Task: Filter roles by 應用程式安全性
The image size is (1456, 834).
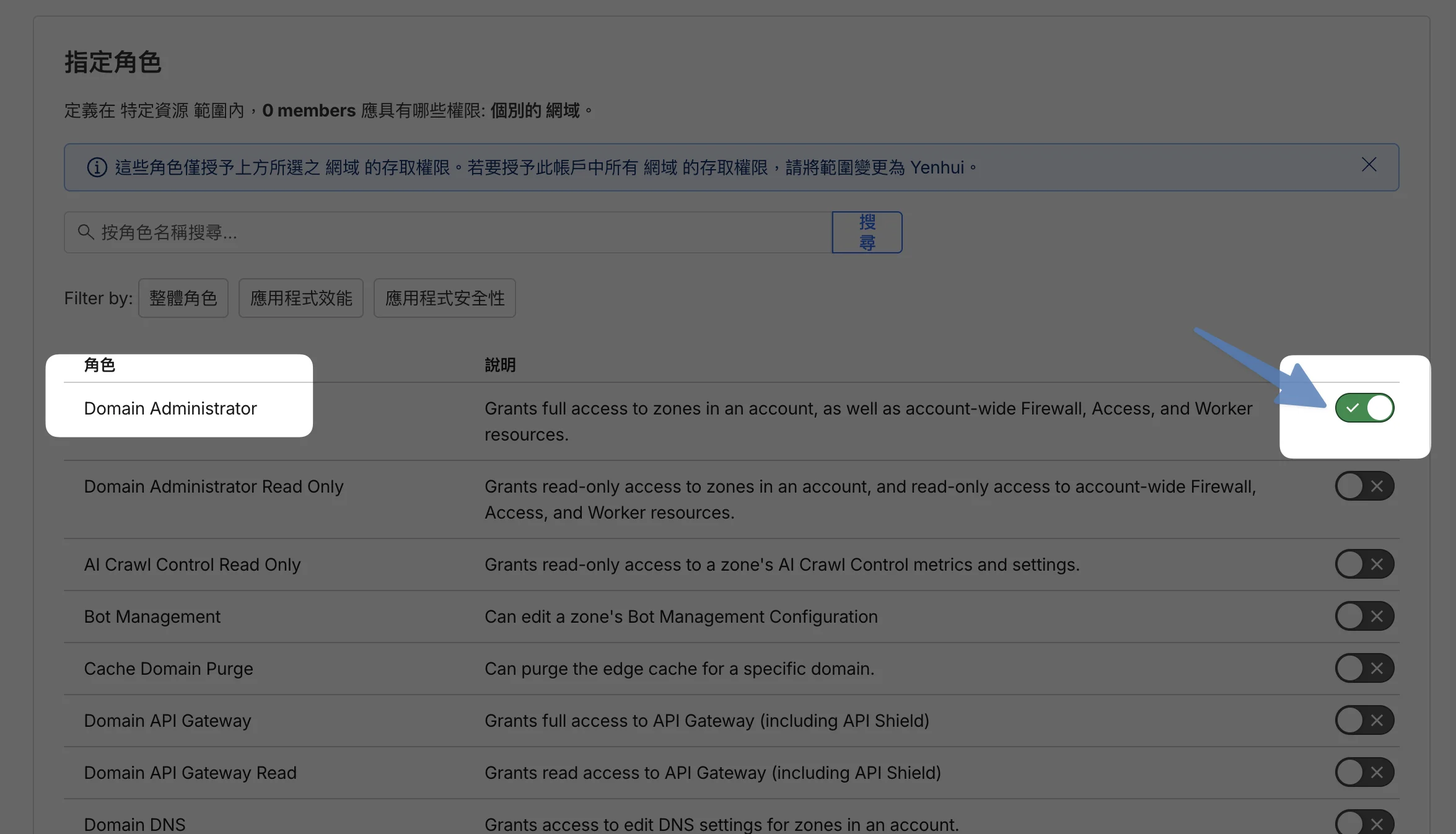Action: click(x=444, y=298)
